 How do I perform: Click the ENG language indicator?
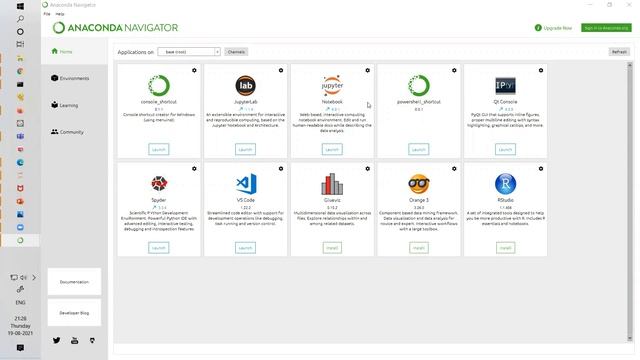click(20, 302)
